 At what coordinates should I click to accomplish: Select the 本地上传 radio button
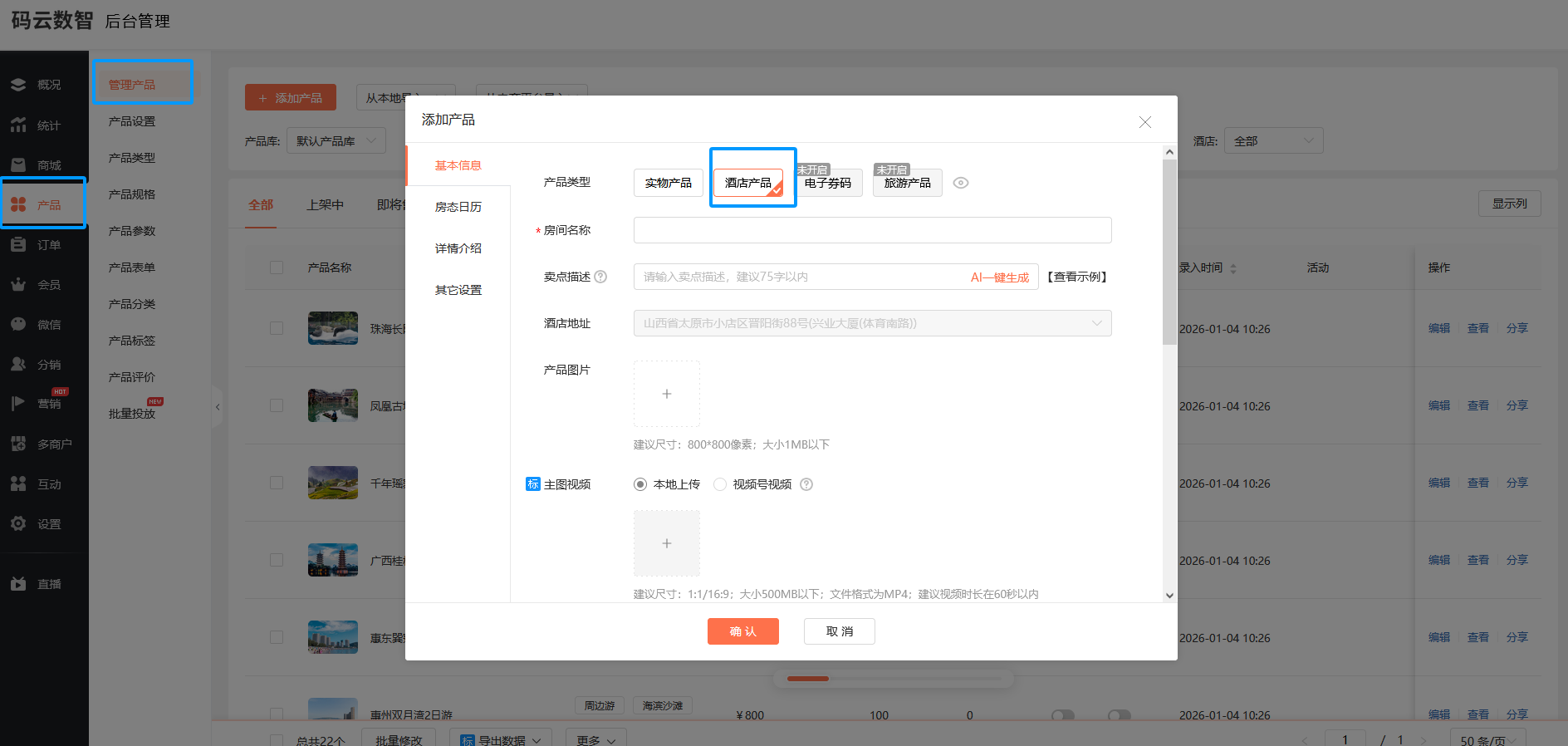pyautogui.click(x=640, y=484)
